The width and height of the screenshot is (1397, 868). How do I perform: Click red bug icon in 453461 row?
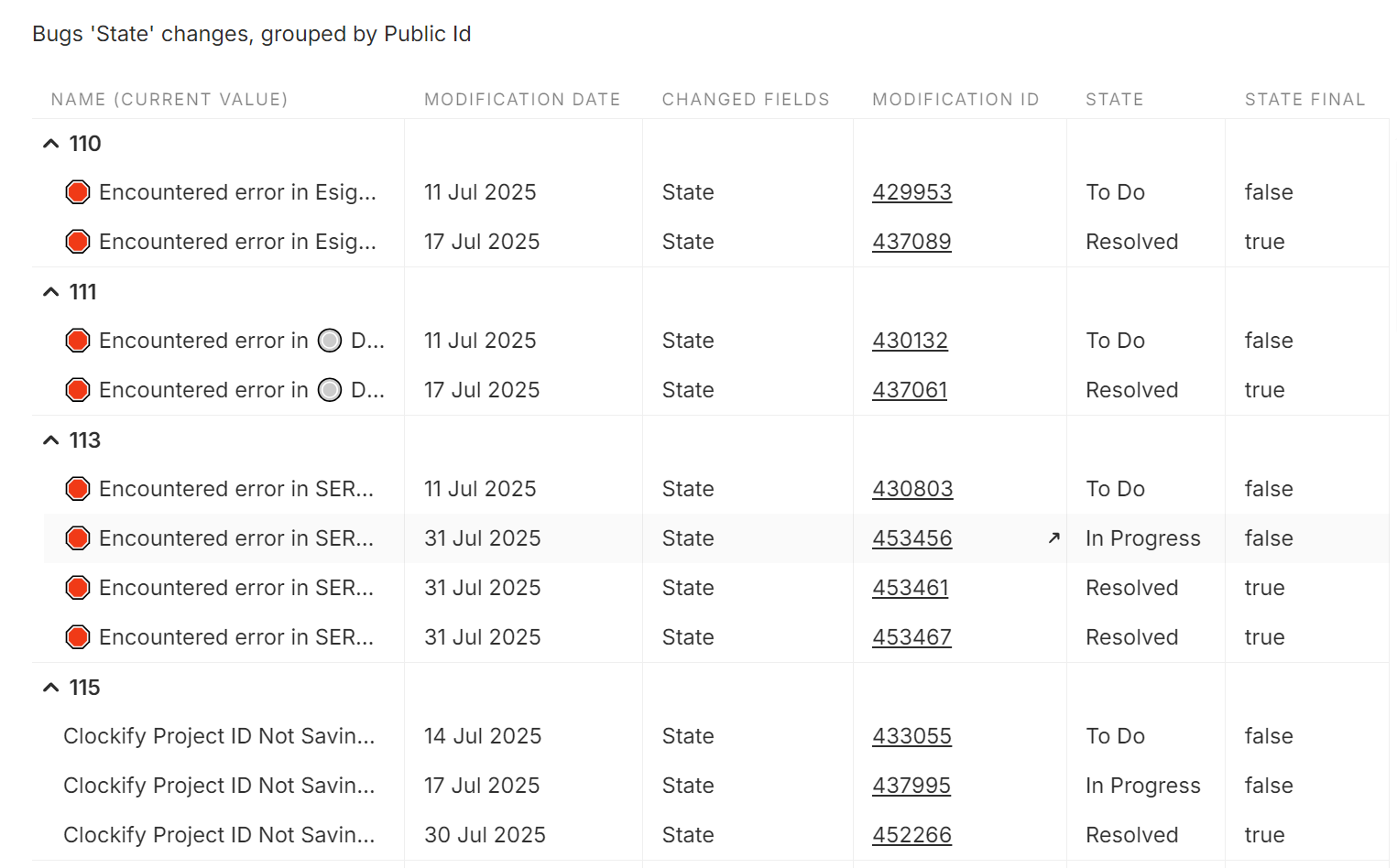point(78,588)
